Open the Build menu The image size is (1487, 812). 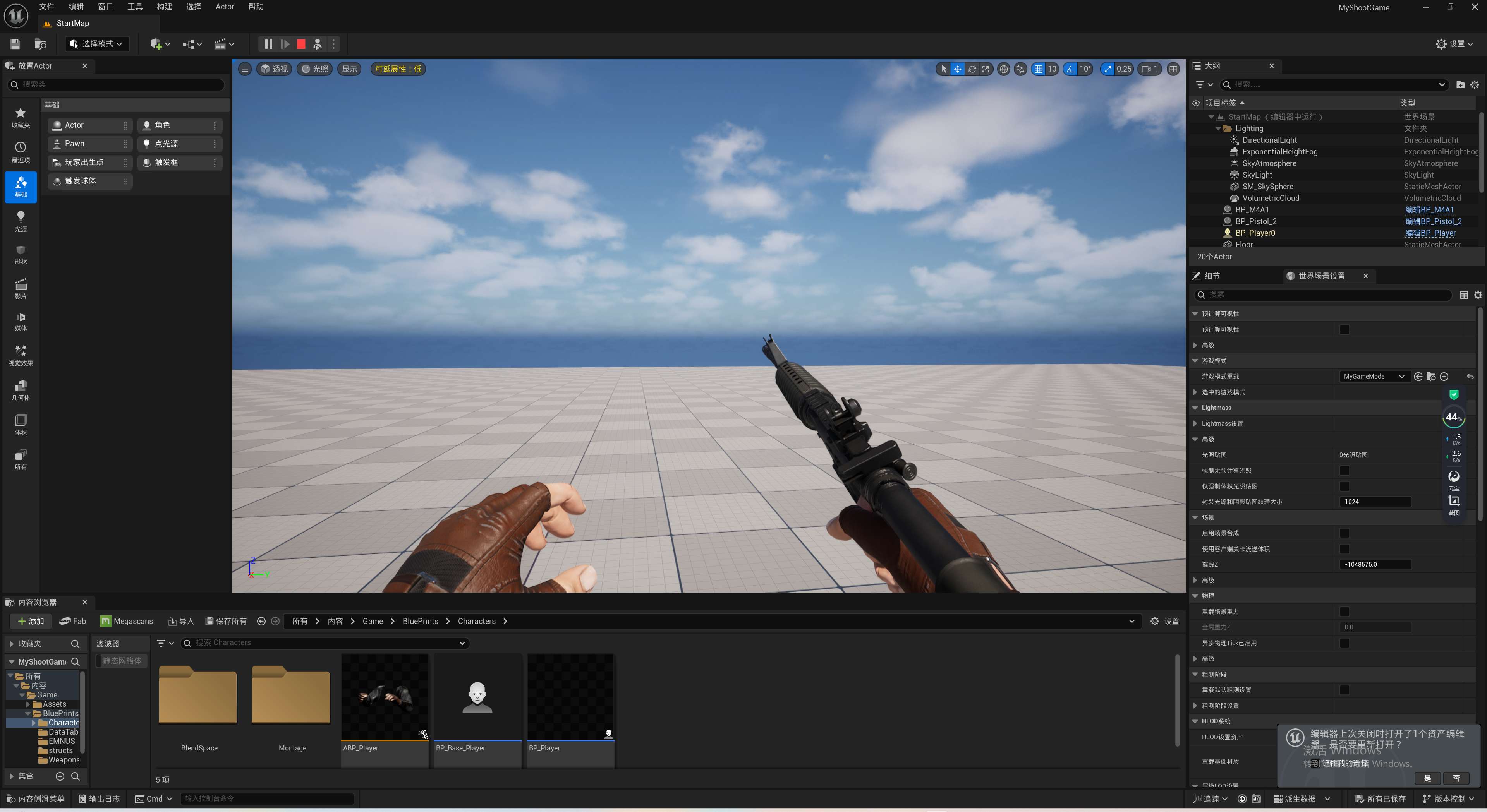(x=165, y=7)
